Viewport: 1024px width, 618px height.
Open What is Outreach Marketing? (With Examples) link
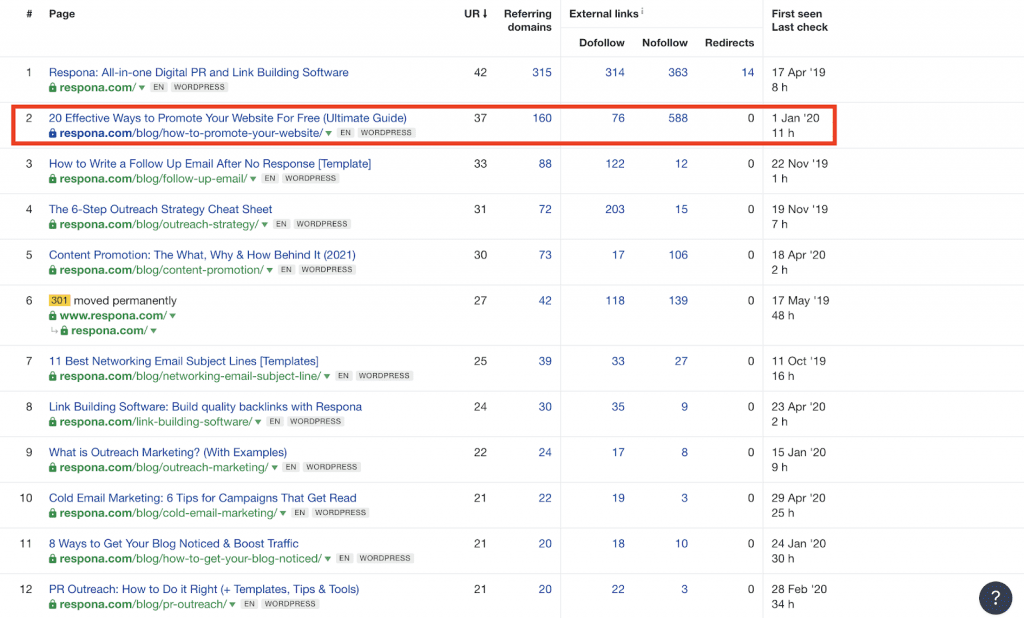(x=168, y=453)
